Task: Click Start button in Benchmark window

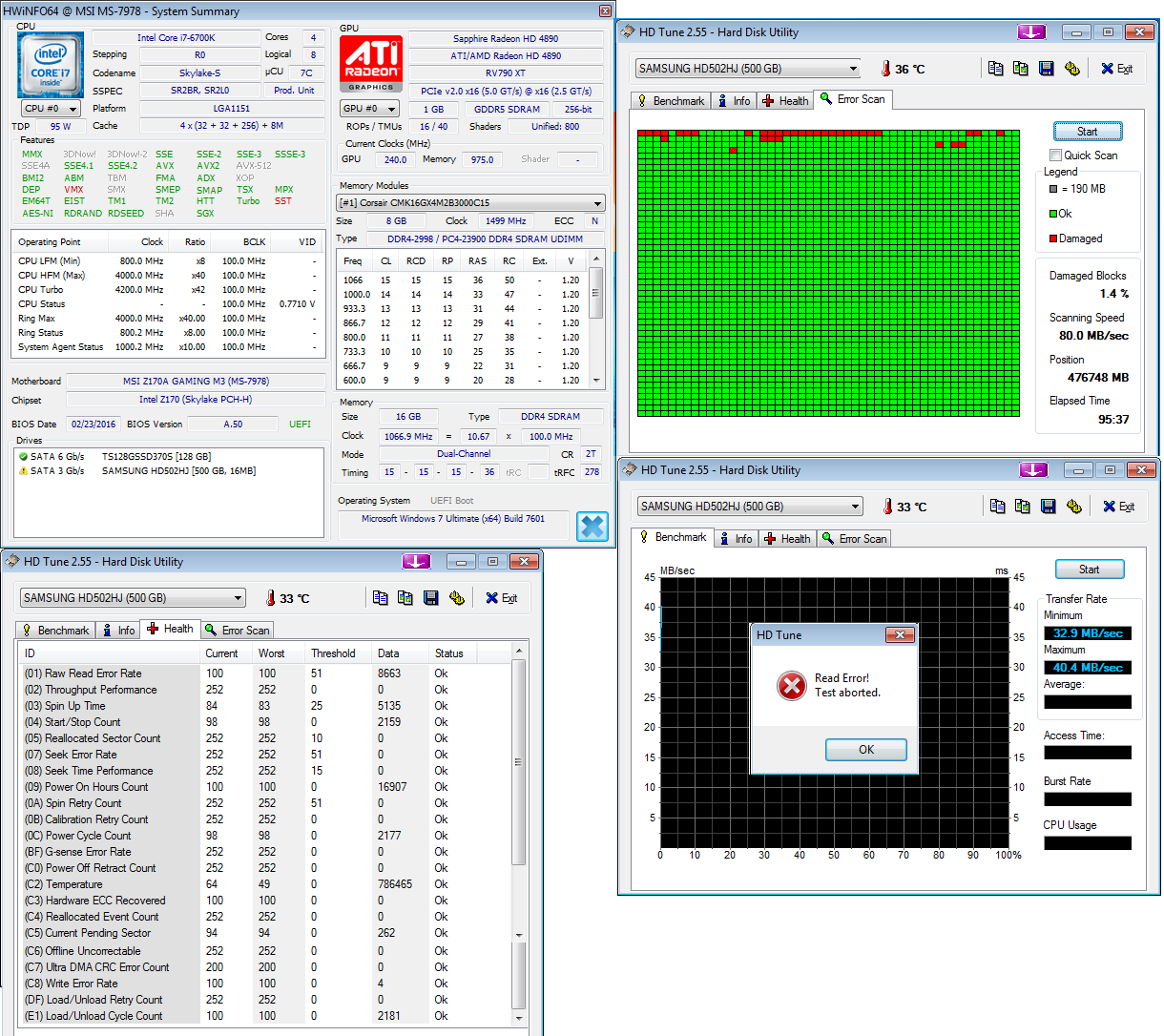Action: pyautogui.click(x=1090, y=570)
